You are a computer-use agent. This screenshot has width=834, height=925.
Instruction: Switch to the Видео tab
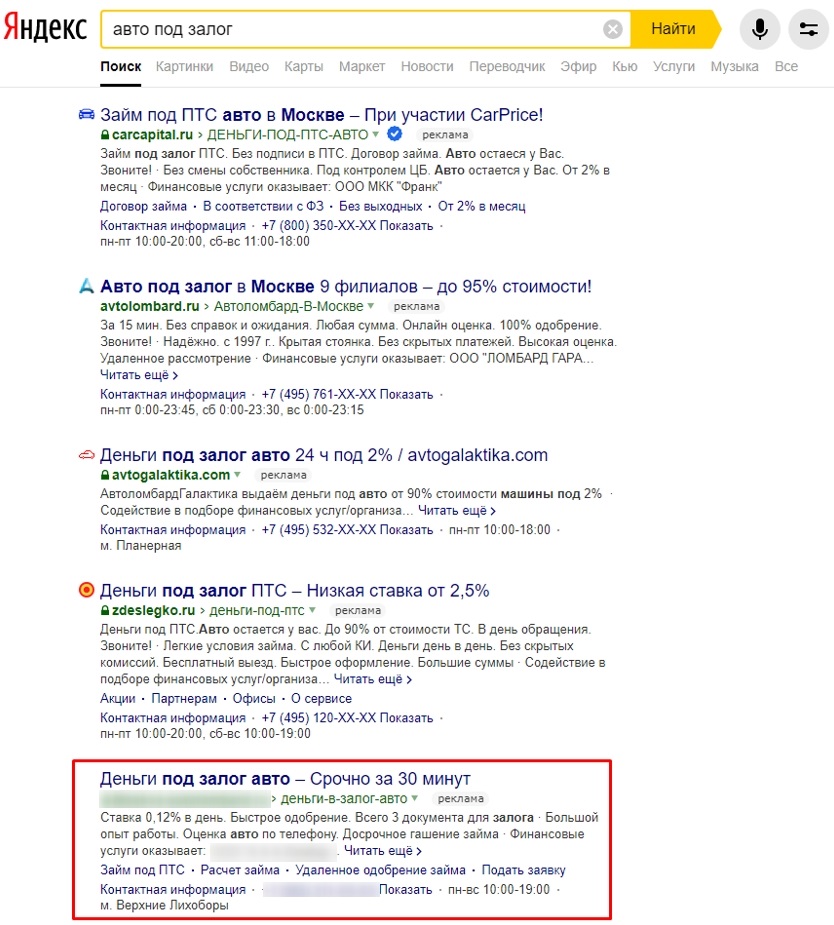pyautogui.click(x=249, y=67)
